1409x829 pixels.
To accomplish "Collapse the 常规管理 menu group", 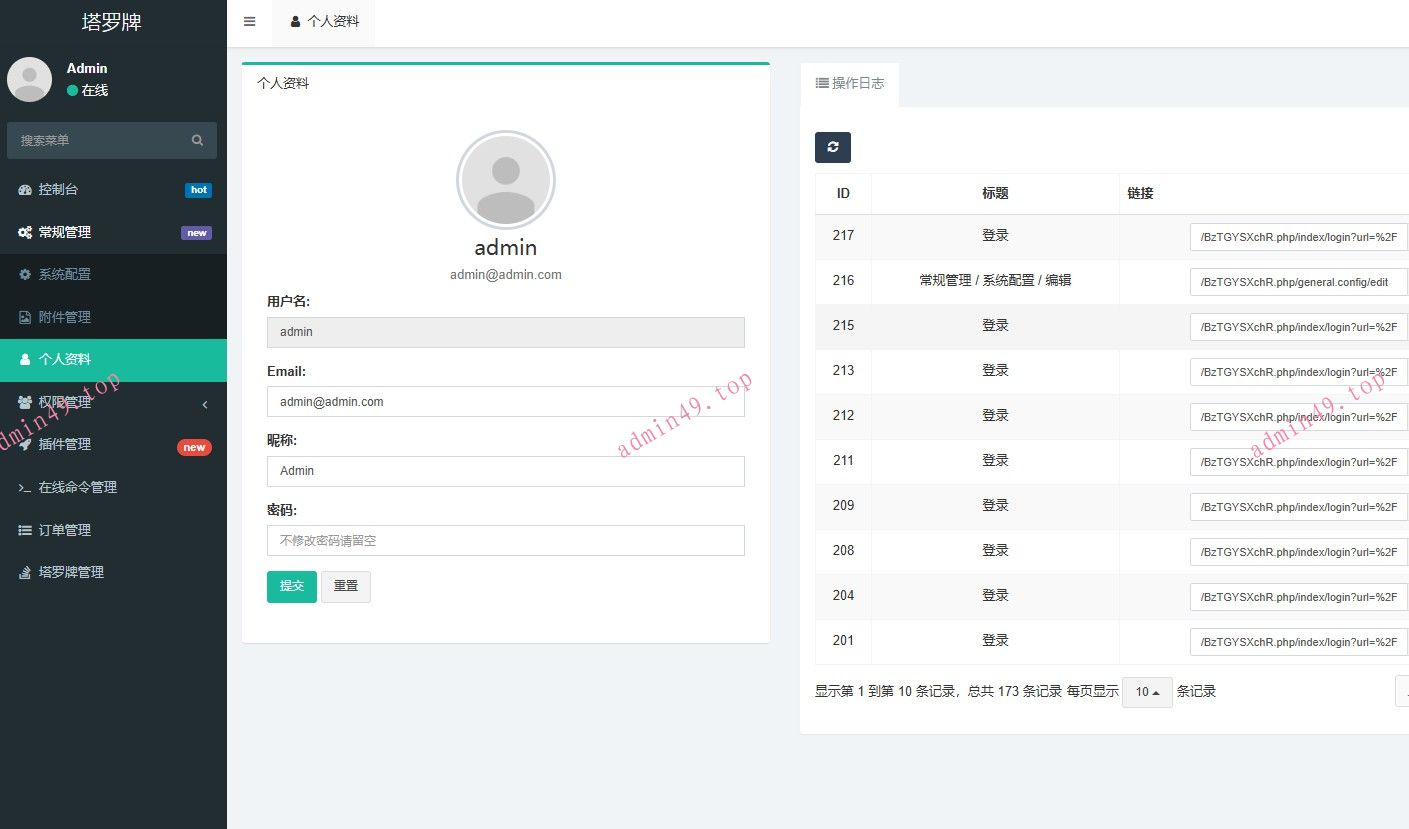I will click(64, 232).
